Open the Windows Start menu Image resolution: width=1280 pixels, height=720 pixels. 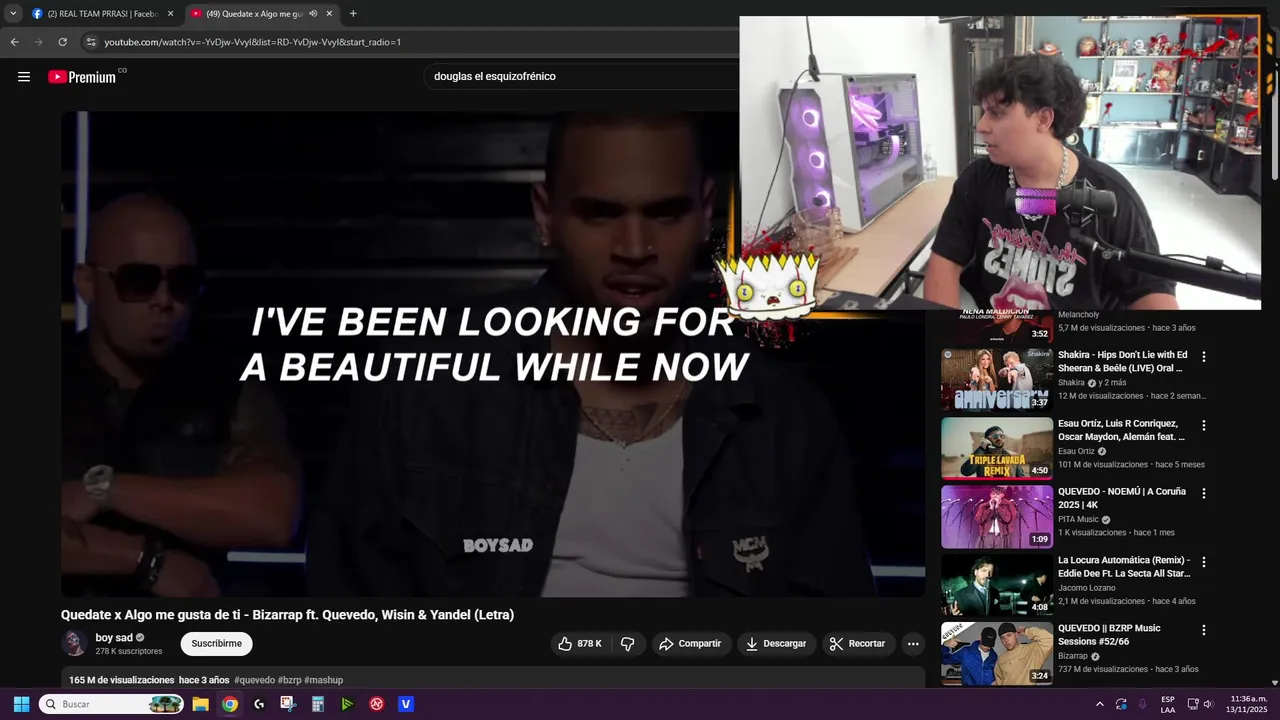[x=21, y=704]
